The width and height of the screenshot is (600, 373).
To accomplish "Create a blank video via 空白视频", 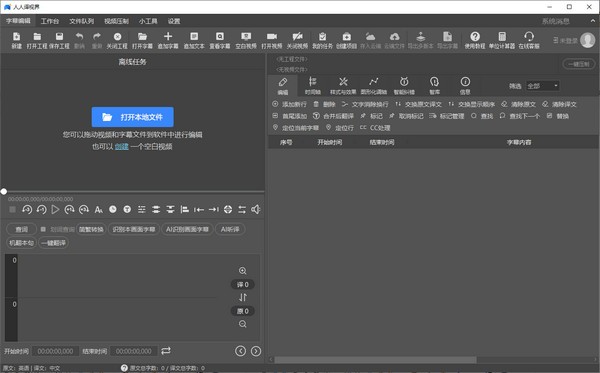I will [246, 40].
